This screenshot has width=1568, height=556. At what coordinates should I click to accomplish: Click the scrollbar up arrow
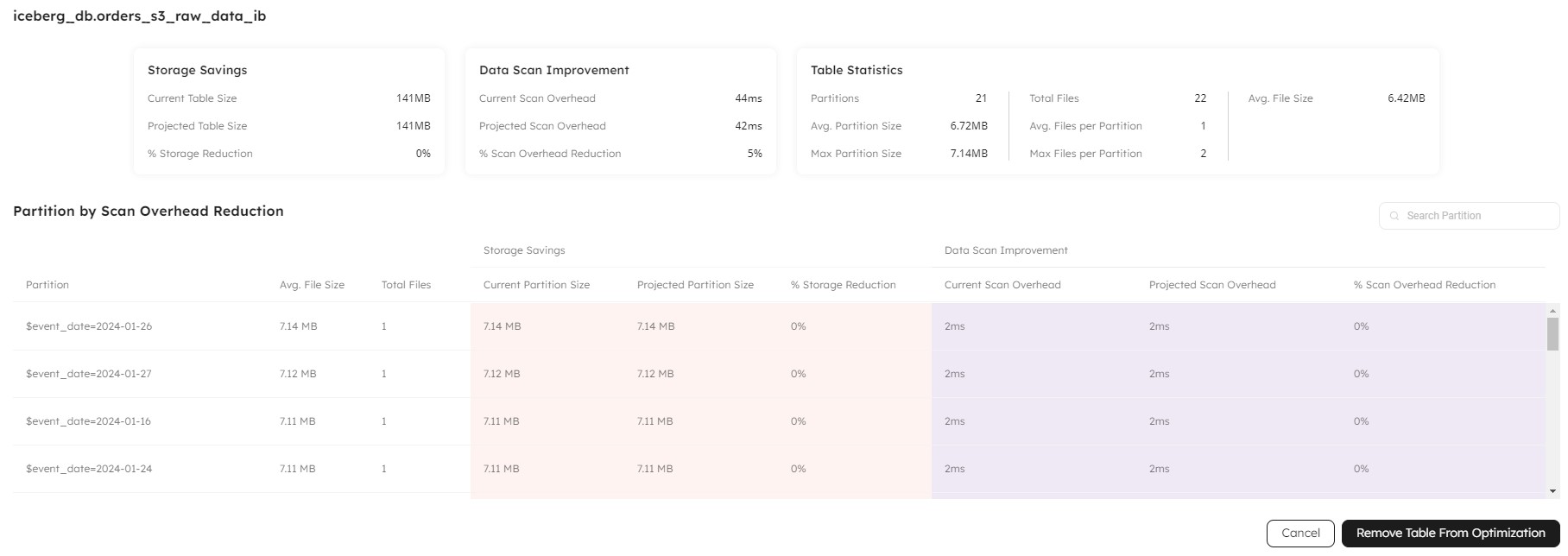point(1552,311)
